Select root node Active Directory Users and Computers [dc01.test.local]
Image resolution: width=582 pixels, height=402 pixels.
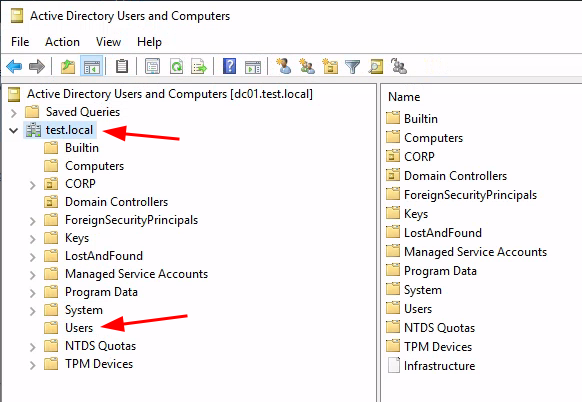[170, 94]
